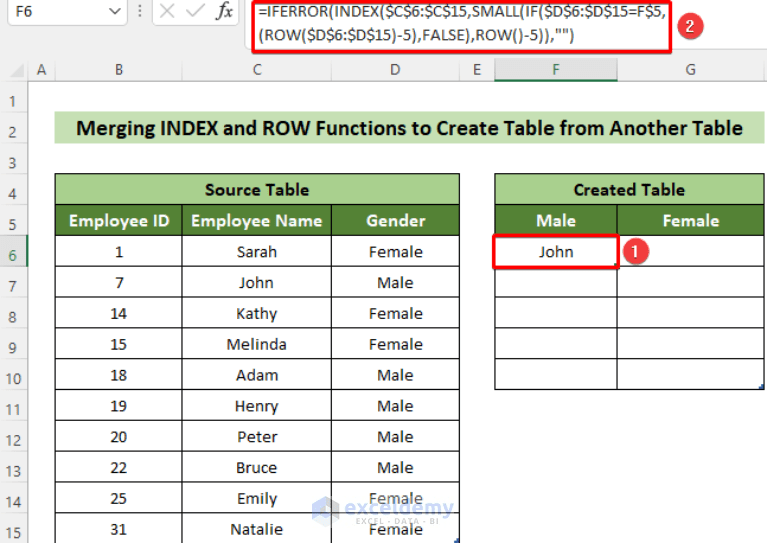Select column F header
767x543 pixels.
[x=556, y=70]
